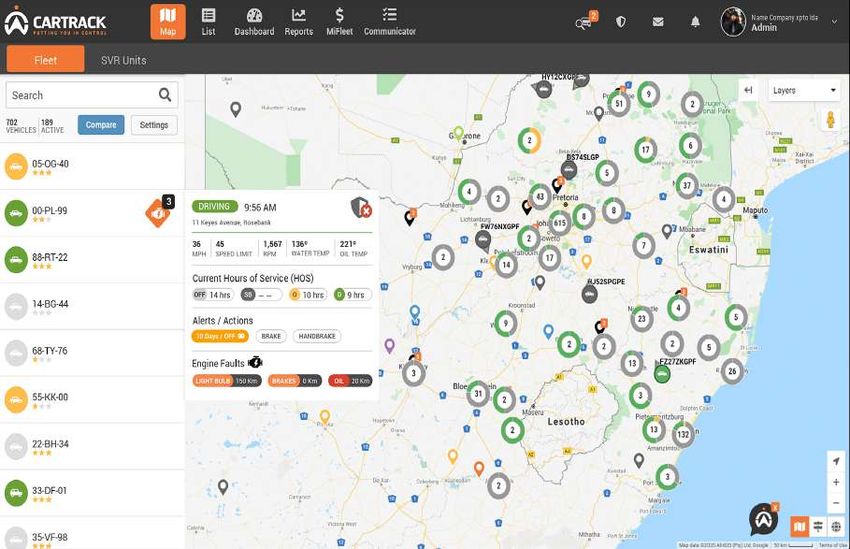
Task: Switch to the List view
Action: 208,22
